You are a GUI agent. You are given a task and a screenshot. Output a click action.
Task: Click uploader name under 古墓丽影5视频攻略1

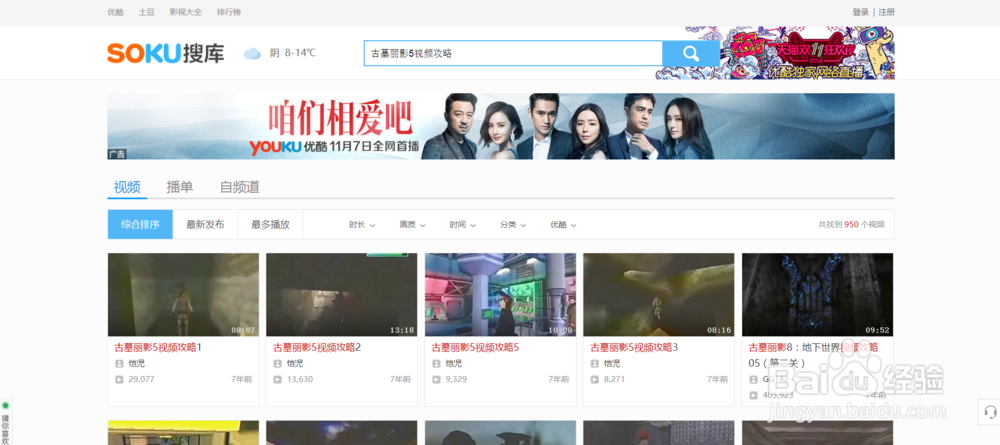pyautogui.click(x=136, y=363)
